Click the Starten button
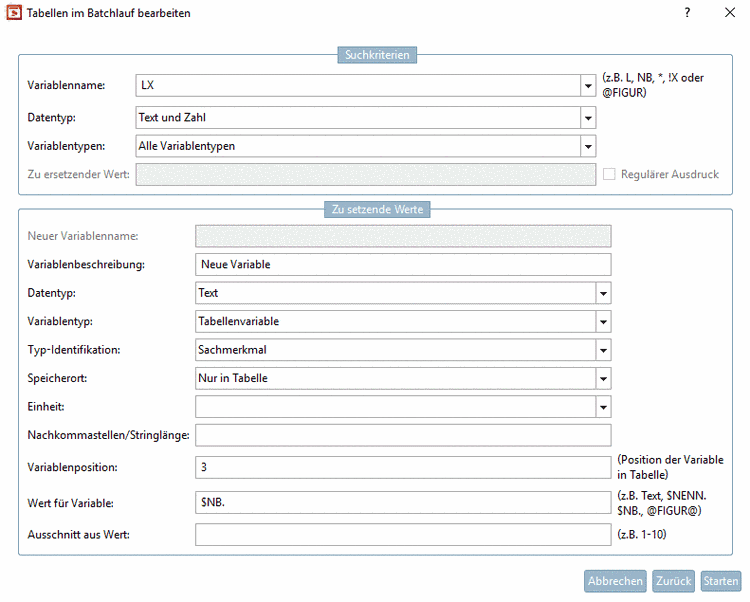Viewport: 750px width, 602px height. click(720, 581)
